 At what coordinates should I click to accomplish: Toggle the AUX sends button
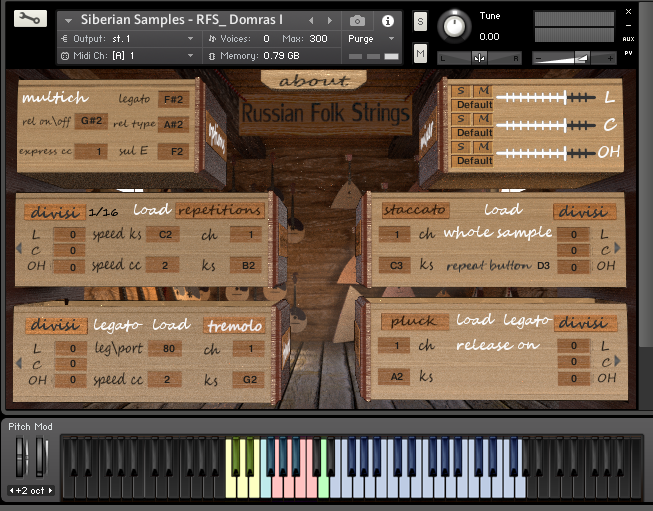click(628, 39)
